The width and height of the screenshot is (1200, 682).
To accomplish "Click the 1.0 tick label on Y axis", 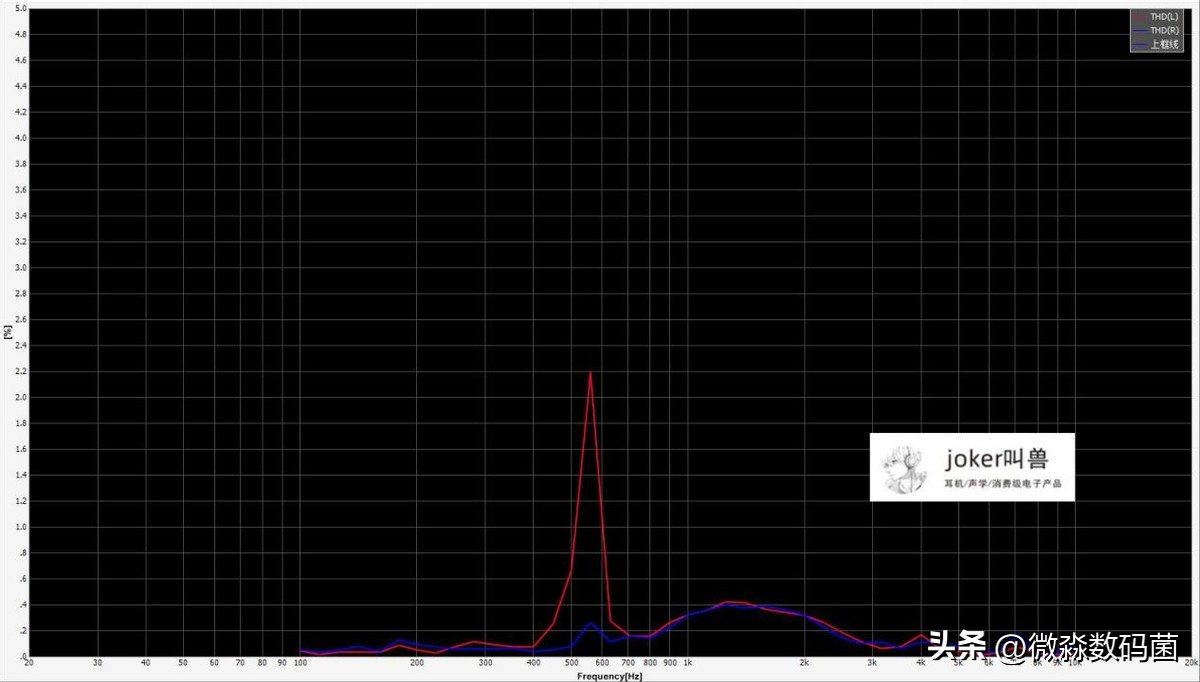I will [21, 526].
